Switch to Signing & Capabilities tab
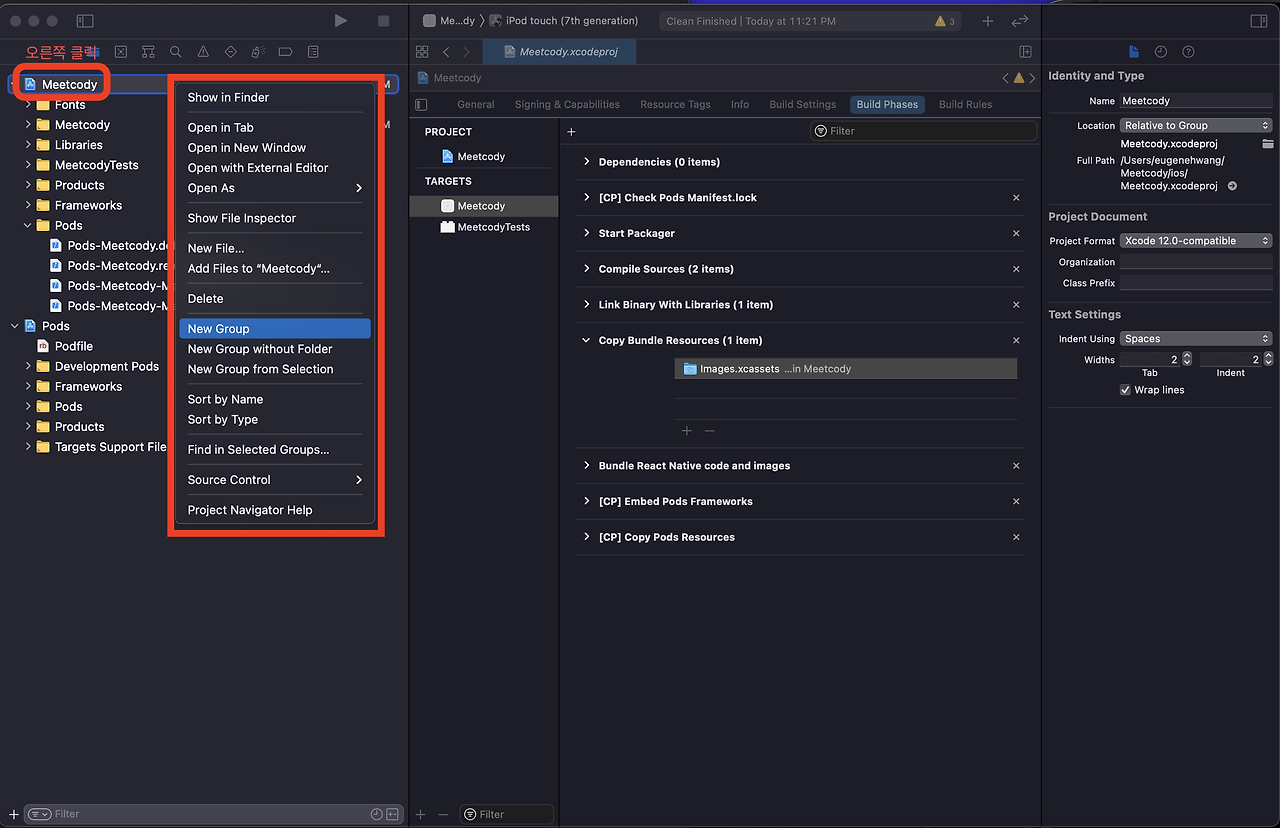 (567, 104)
